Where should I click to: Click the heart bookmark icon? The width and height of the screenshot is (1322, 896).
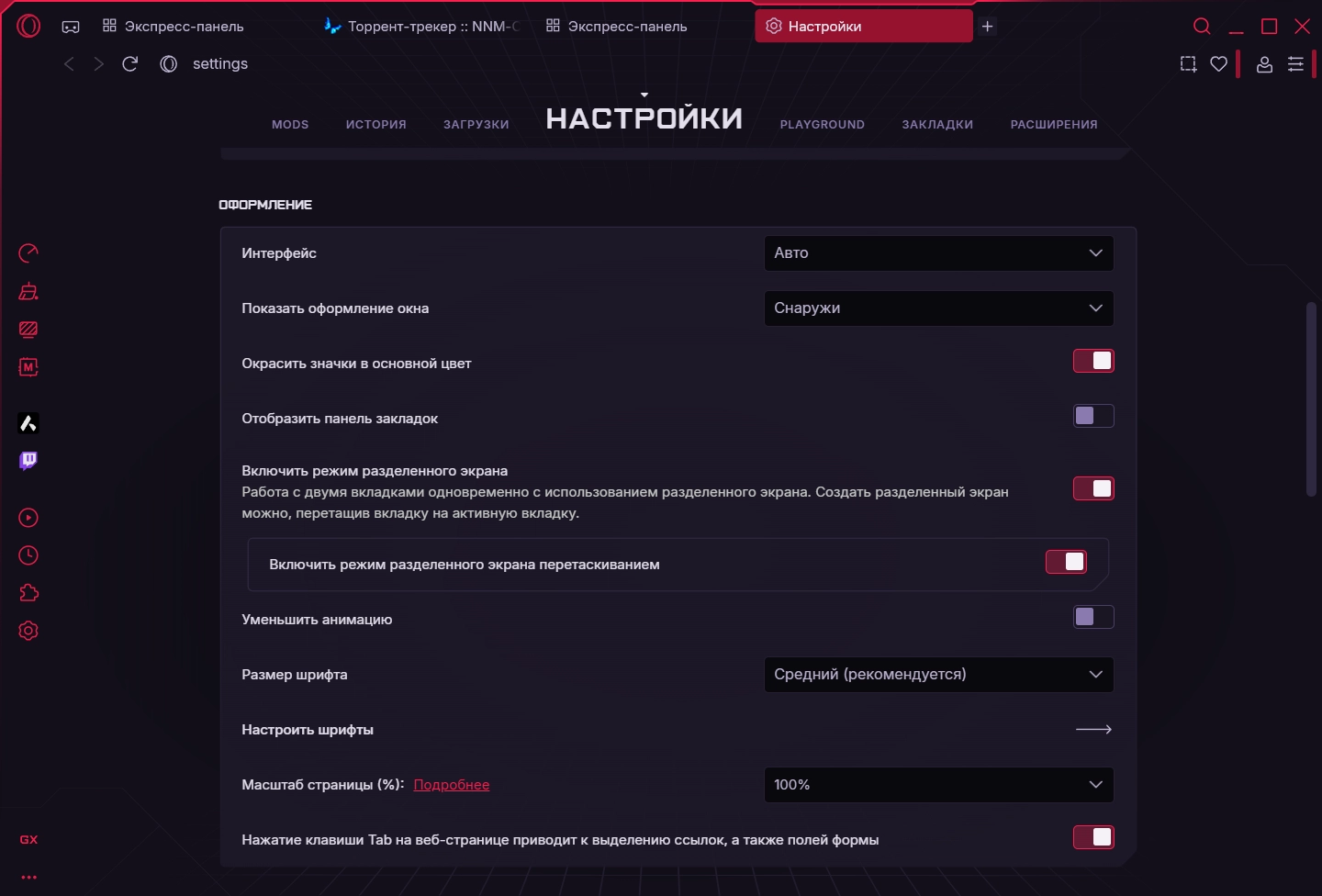coord(1219,64)
